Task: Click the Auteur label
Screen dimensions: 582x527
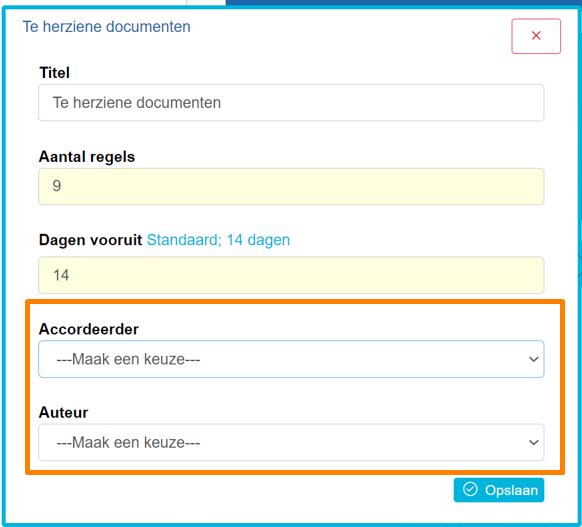Action: pyautogui.click(x=63, y=412)
